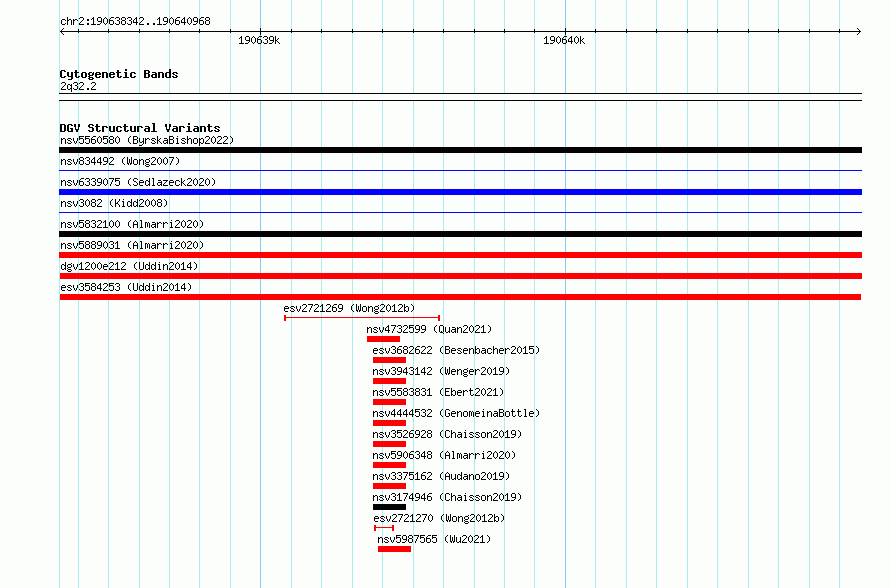The height and width of the screenshot is (588, 890).
Task: Open the nsv3943142 (Wenger2019) label
Action: [441, 371]
